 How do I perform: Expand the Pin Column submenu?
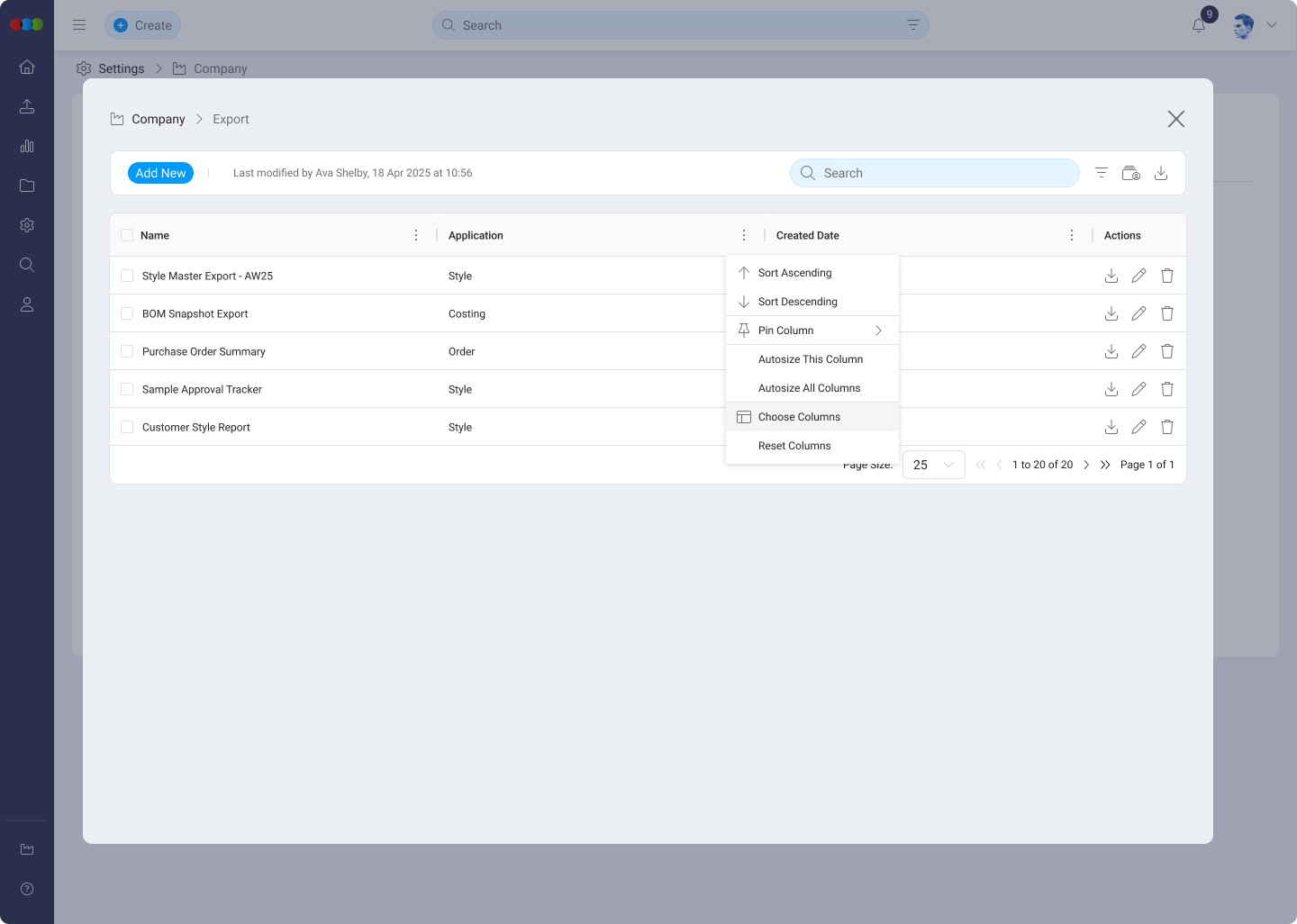[x=811, y=330]
